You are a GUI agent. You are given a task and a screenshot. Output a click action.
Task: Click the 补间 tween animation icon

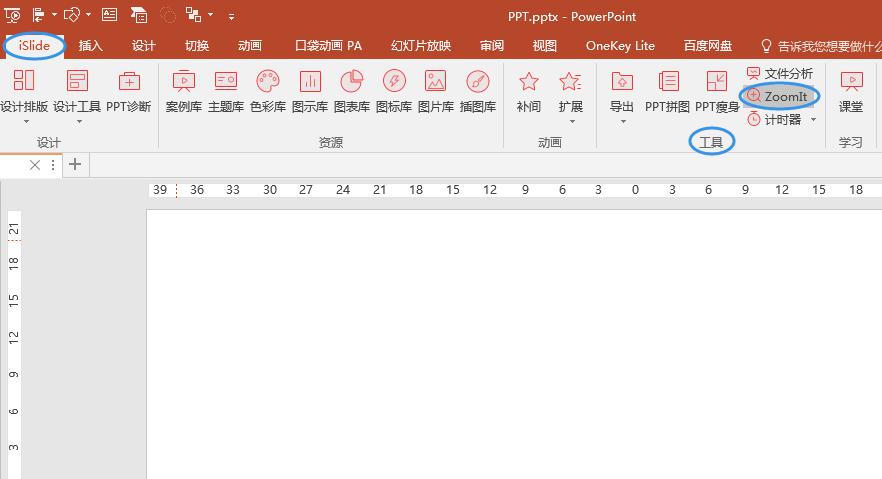pyautogui.click(x=529, y=90)
